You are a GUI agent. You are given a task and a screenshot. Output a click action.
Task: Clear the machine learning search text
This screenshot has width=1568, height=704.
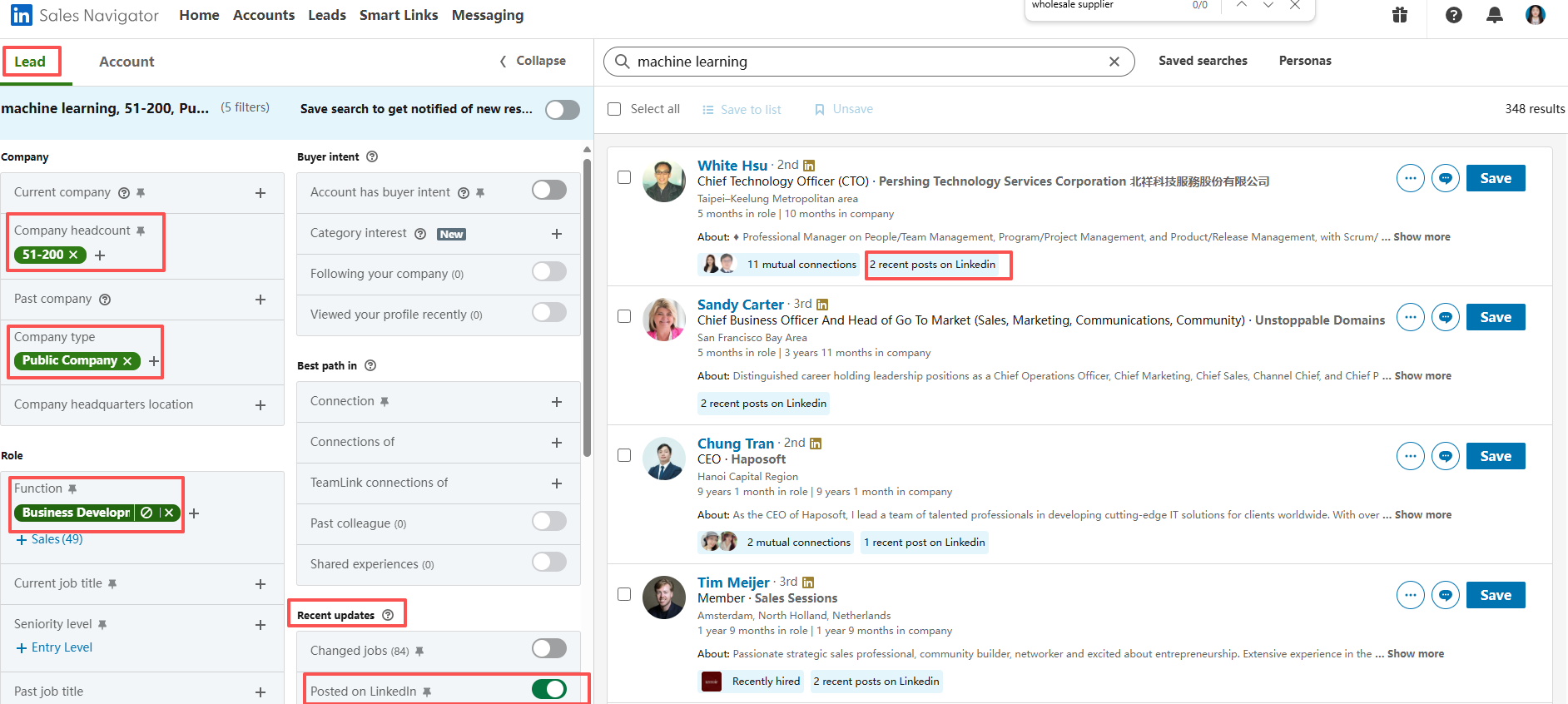pos(1114,62)
